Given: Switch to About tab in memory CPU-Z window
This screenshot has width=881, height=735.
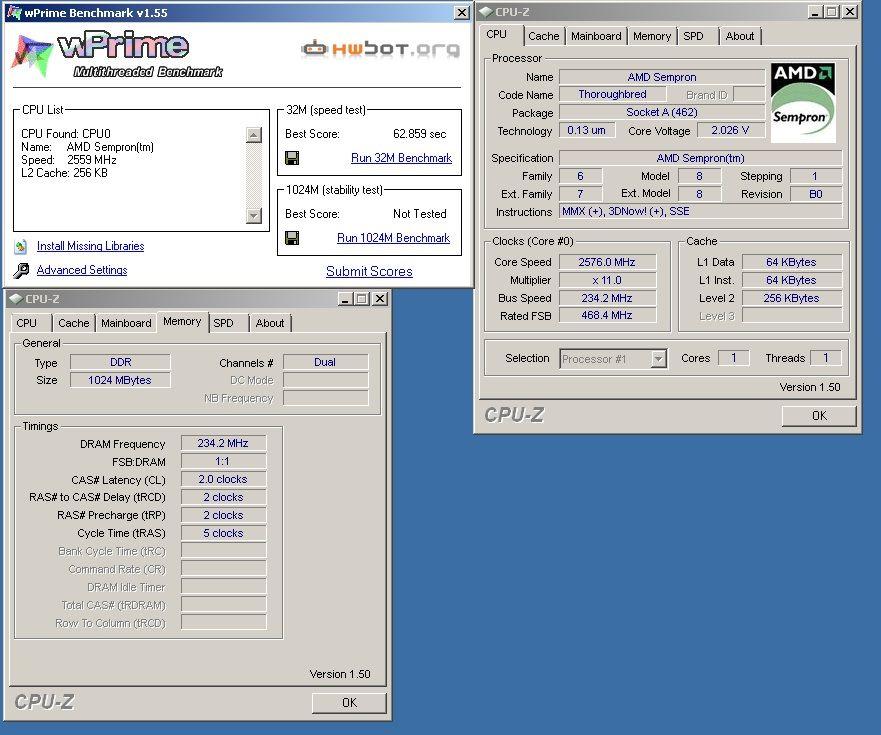Looking at the screenshot, I should point(270,323).
